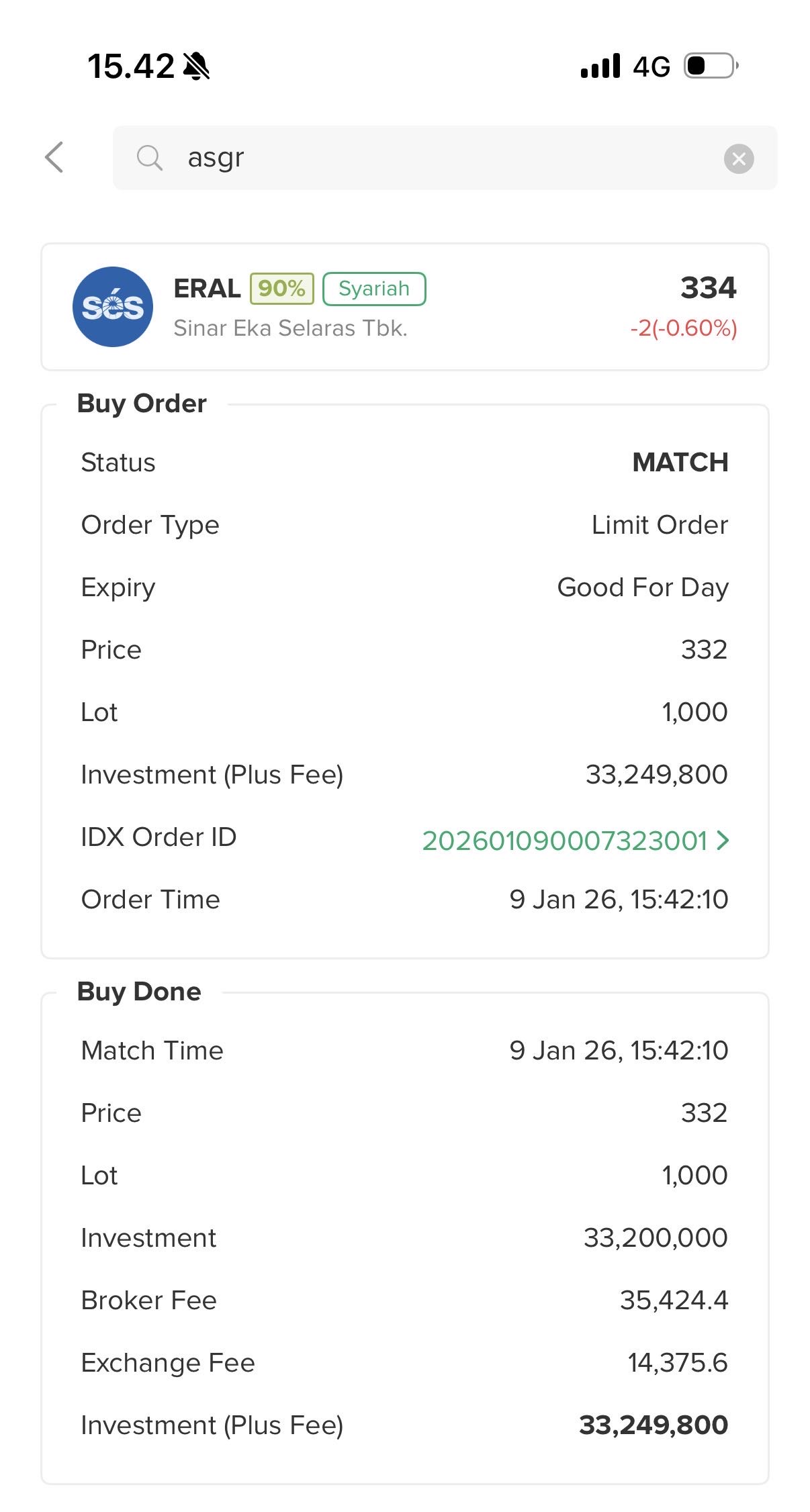Tap the Syariah badge
Screen dimensions: 810x1512
tap(374, 289)
